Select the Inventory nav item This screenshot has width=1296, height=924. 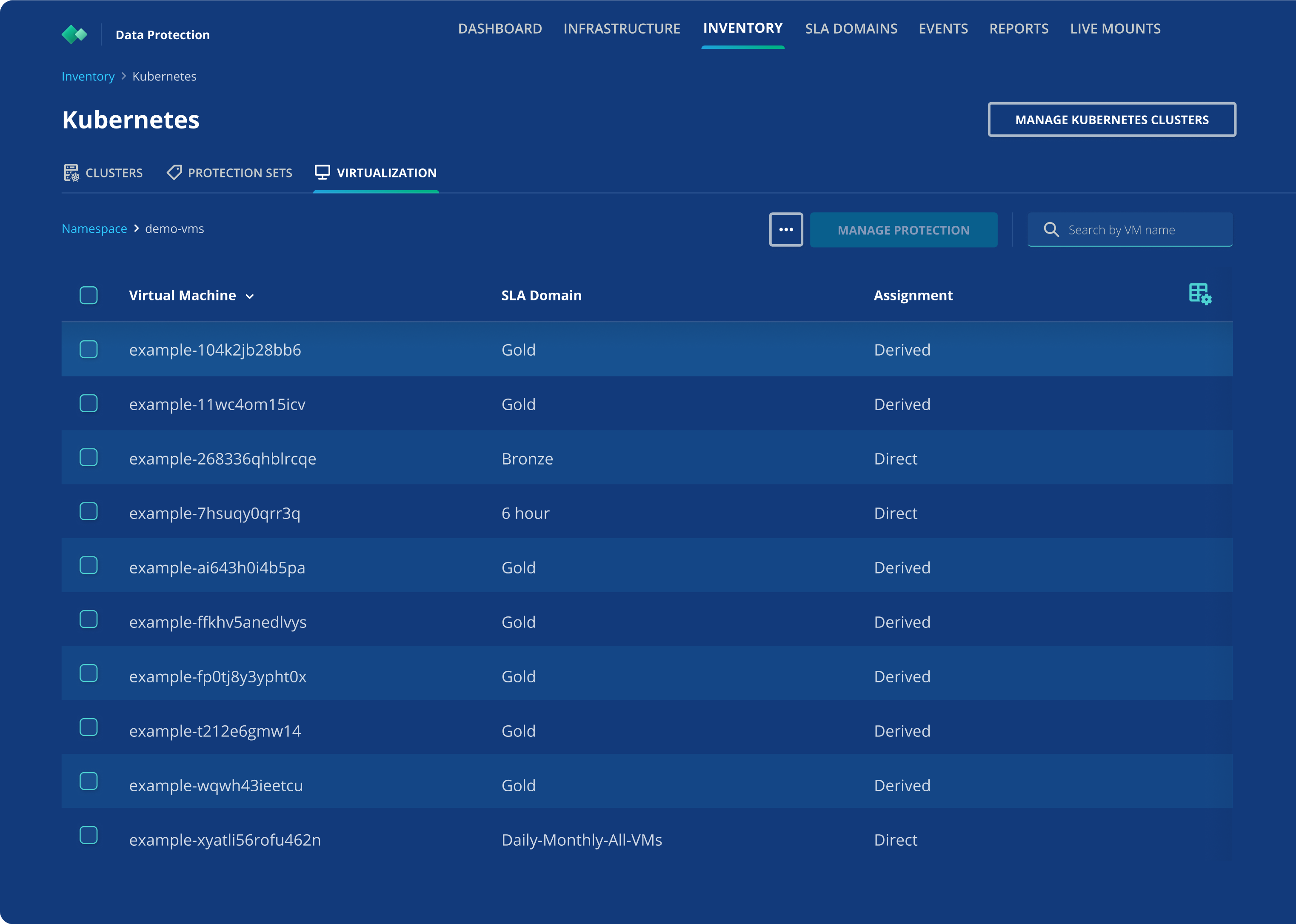pos(742,28)
